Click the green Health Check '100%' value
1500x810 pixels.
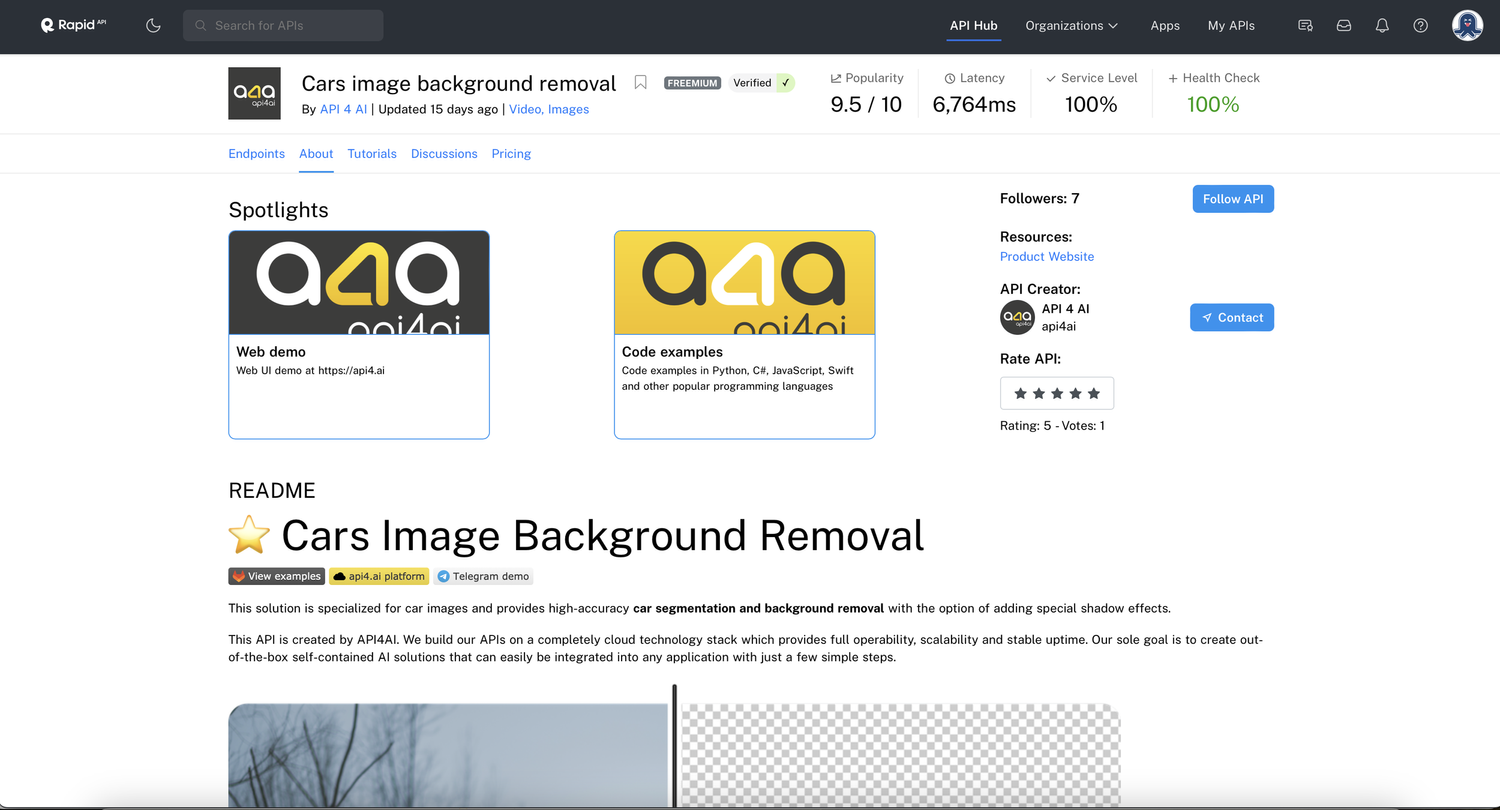(x=1213, y=105)
